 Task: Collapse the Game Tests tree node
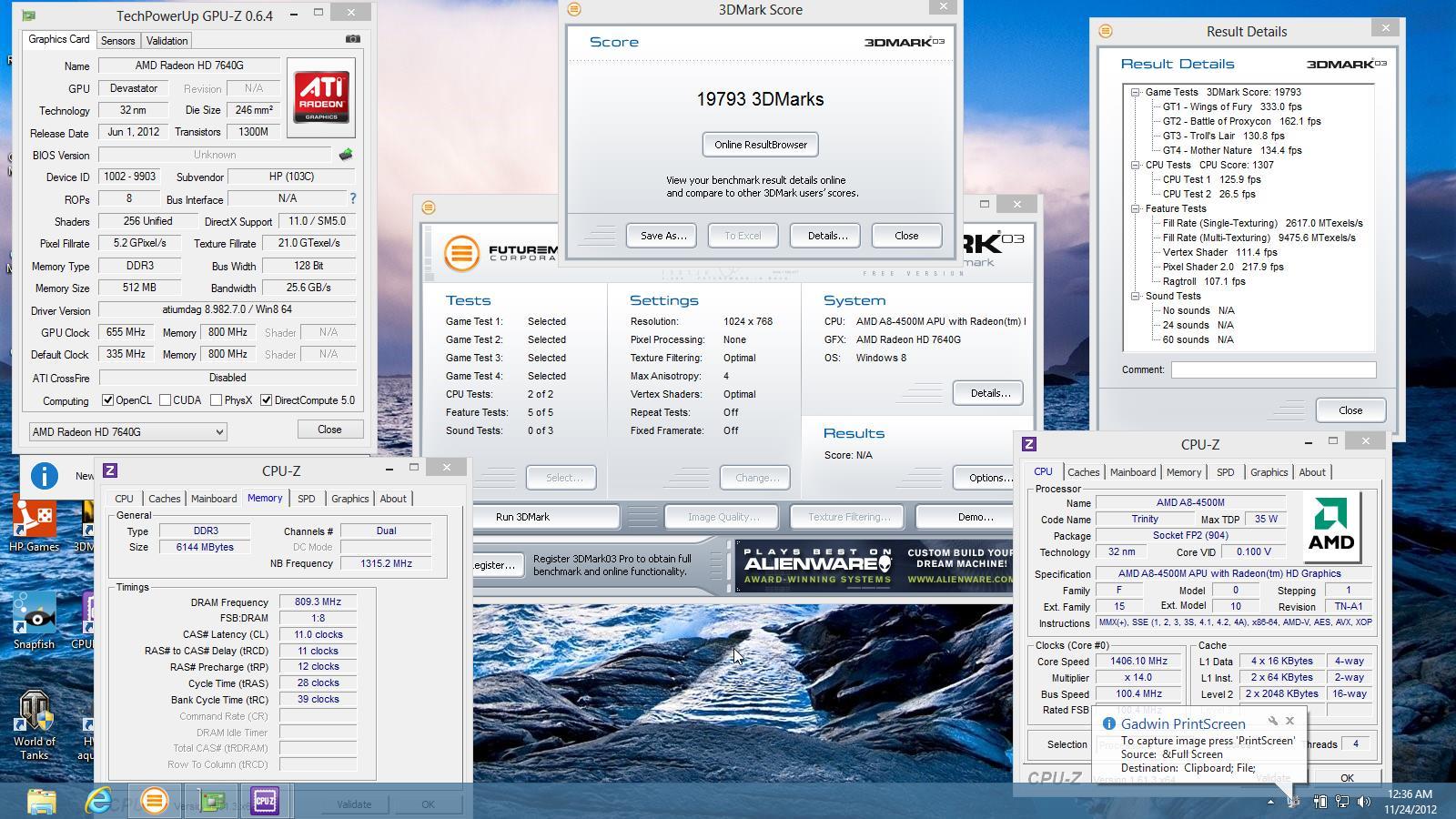click(1136, 92)
